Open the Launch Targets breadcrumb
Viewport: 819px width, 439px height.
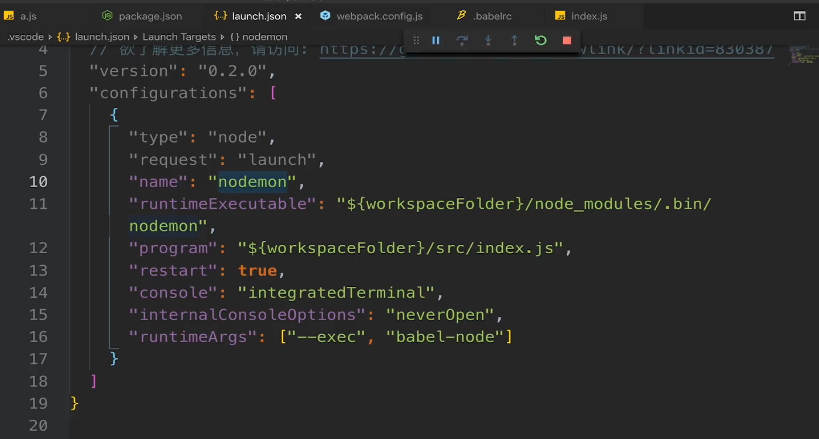(x=179, y=37)
